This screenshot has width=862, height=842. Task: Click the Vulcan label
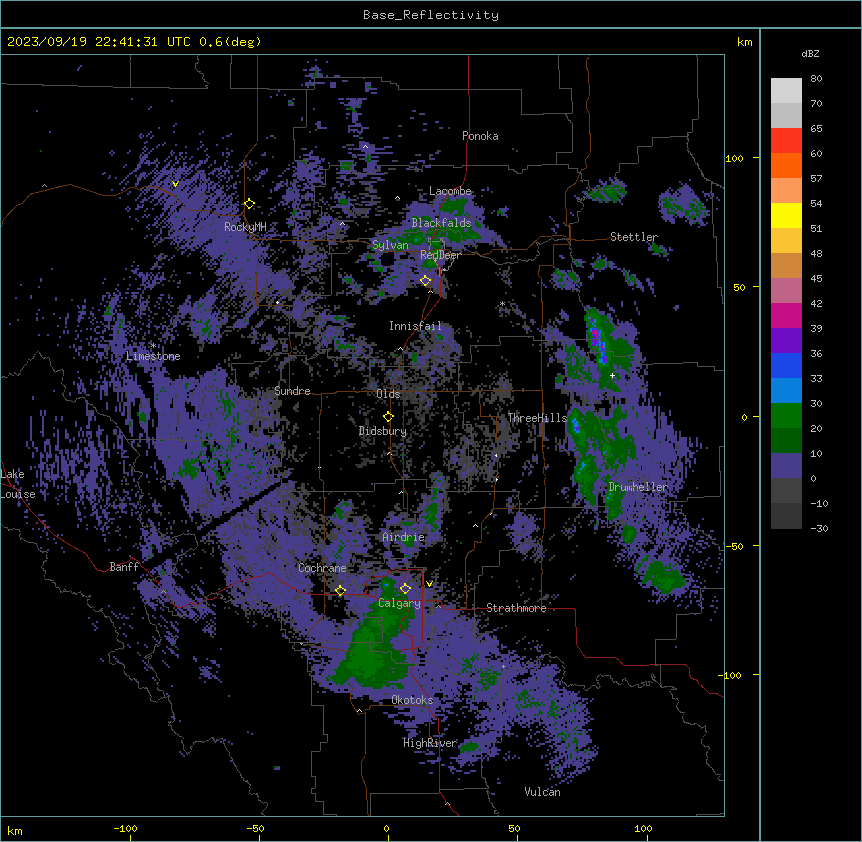(x=542, y=792)
